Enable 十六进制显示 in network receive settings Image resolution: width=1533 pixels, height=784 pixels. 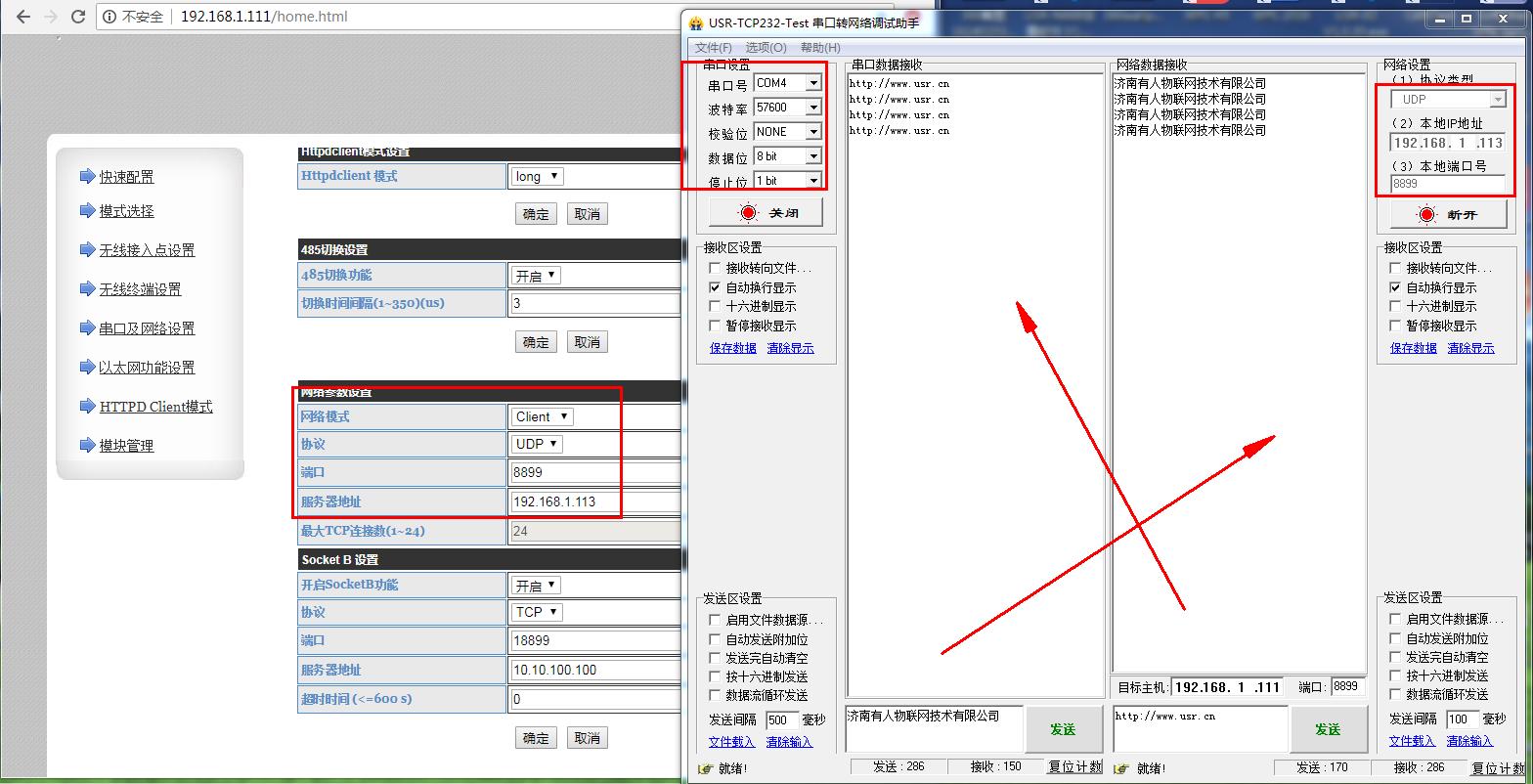[1395, 307]
